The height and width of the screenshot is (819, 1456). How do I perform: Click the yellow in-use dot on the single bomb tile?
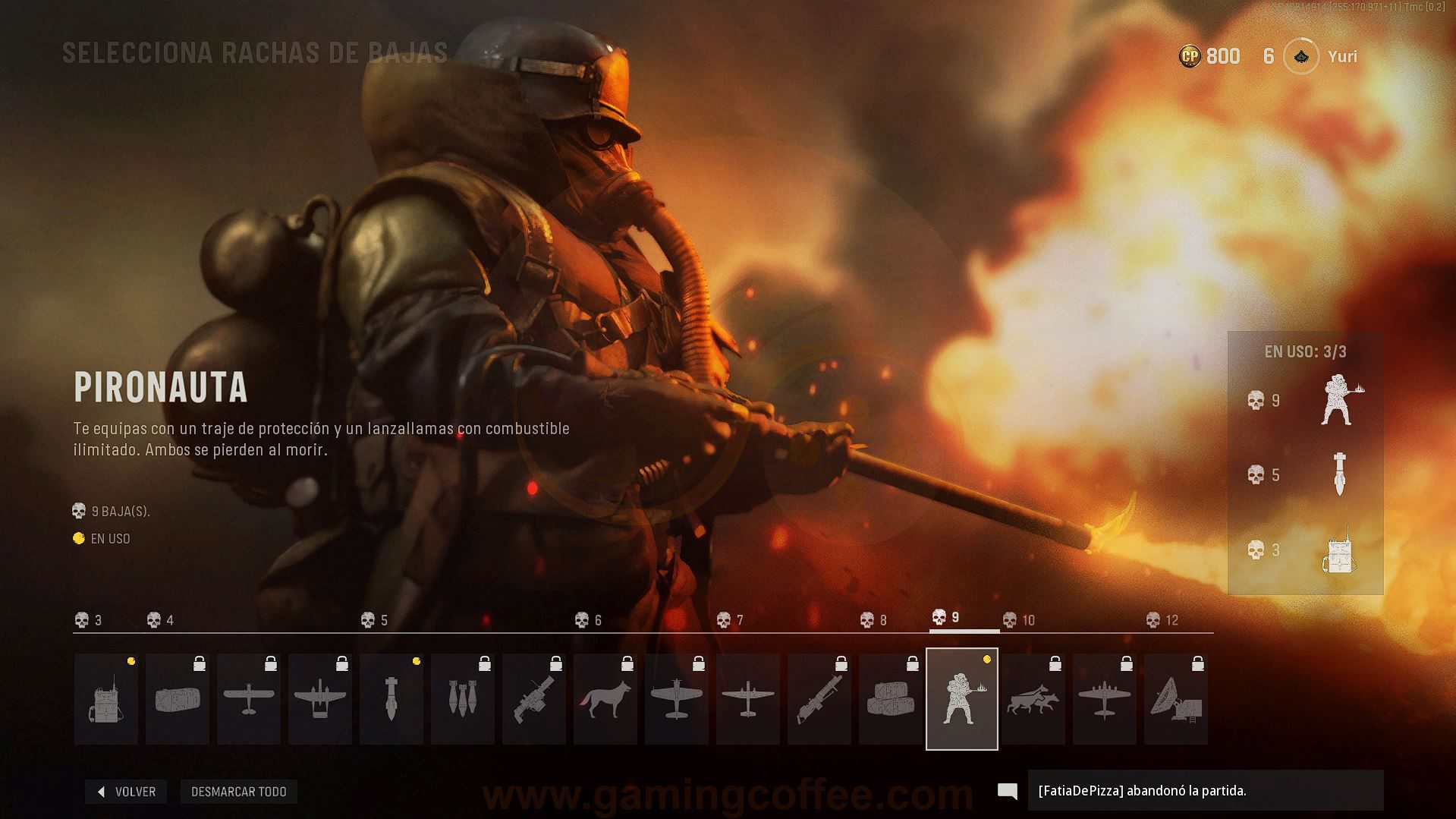pos(417,661)
